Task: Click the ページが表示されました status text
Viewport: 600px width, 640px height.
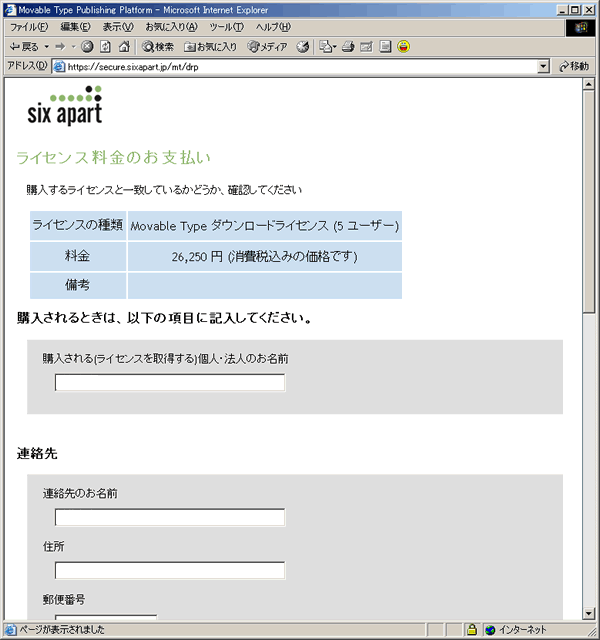Action: pos(62,630)
